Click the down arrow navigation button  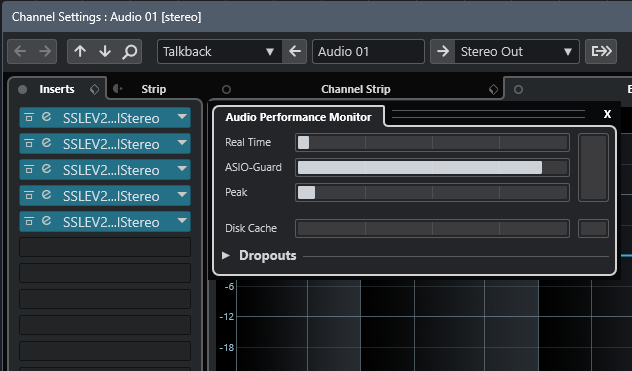point(105,51)
